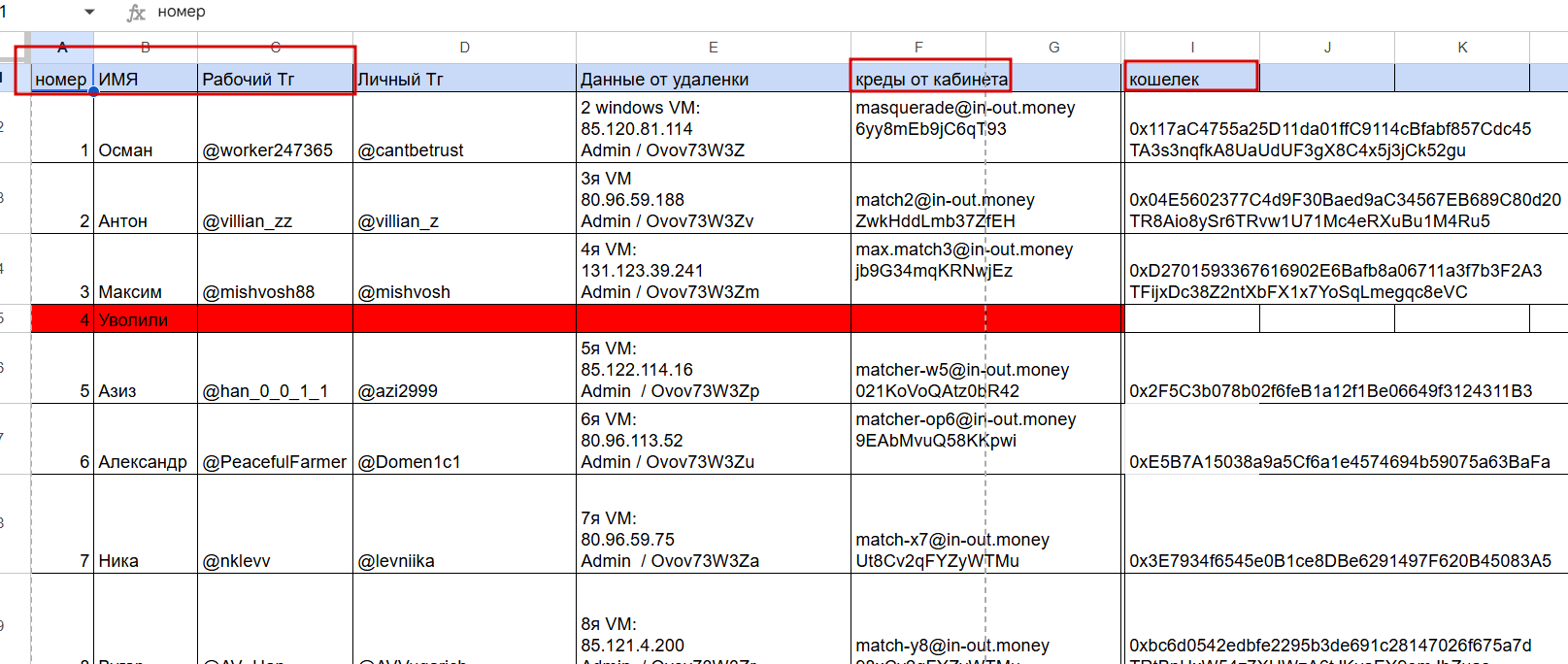Click the '@mishvosh' personal Tg cell
This screenshot has height=664, width=1568.
464,269
